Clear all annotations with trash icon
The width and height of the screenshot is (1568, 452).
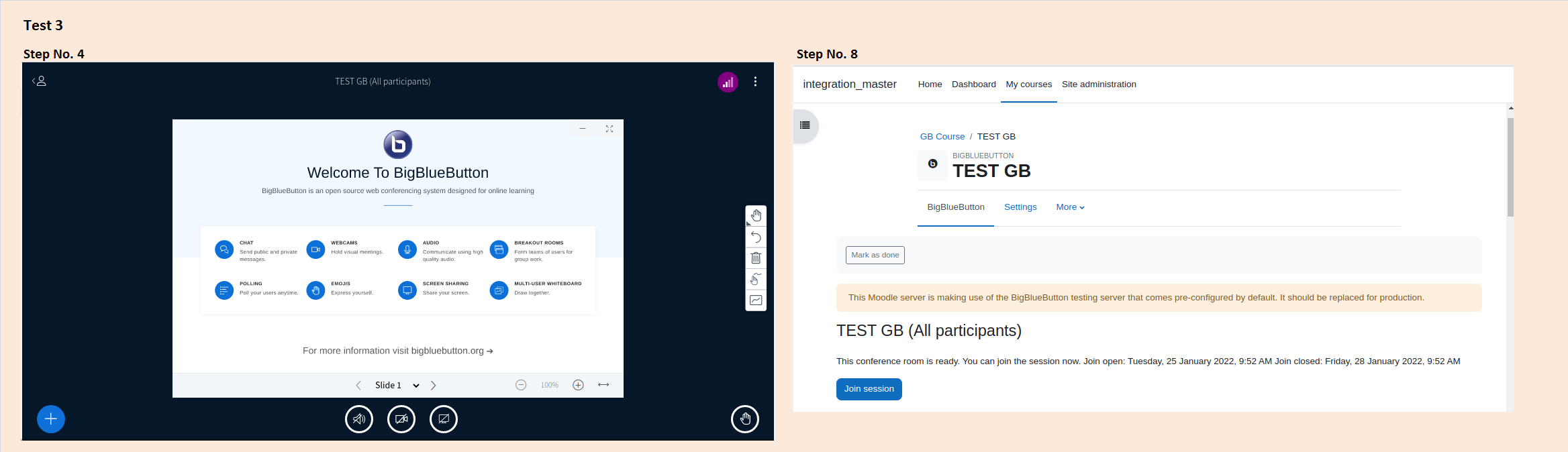click(x=756, y=258)
